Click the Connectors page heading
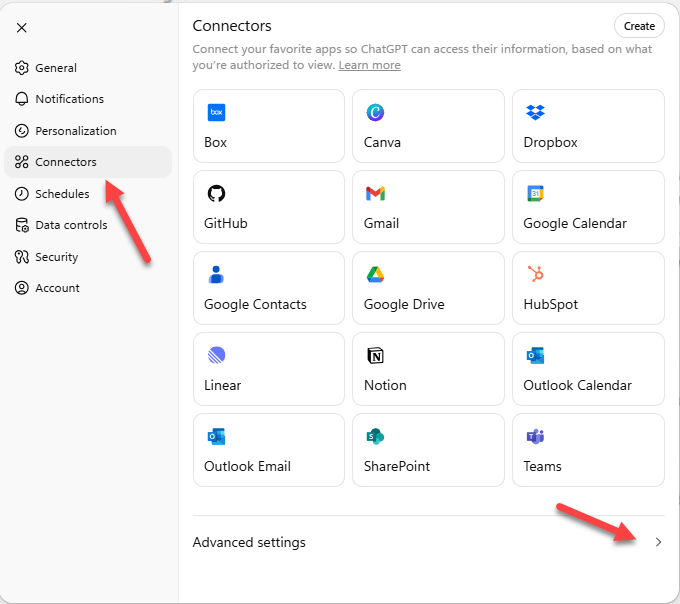Image resolution: width=680 pixels, height=604 pixels. (x=232, y=26)
